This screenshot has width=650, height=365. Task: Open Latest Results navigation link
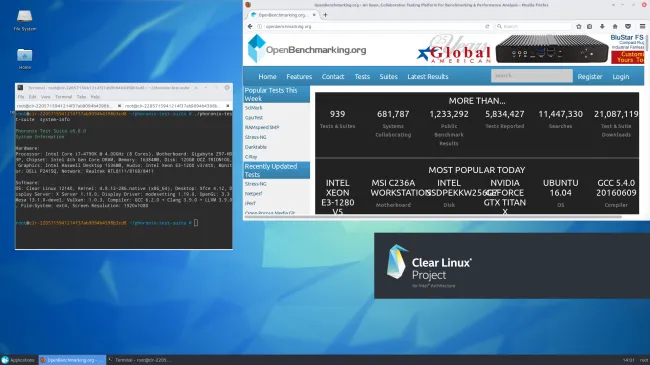tap(427, 77)
